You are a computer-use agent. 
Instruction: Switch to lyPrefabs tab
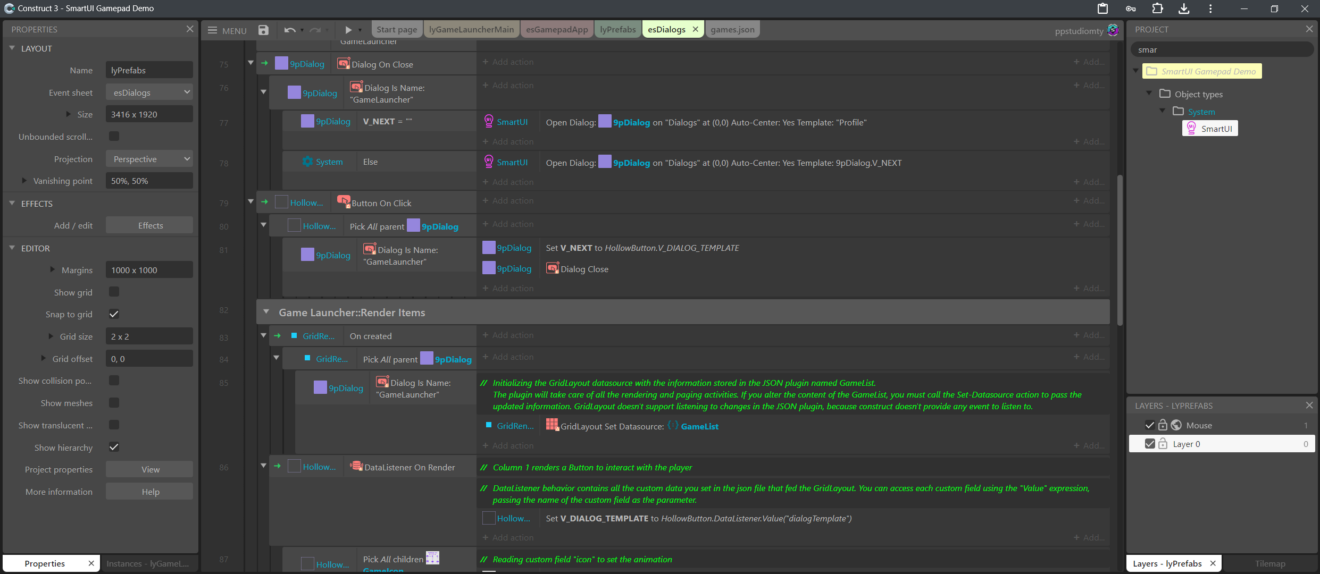(618, 30)
